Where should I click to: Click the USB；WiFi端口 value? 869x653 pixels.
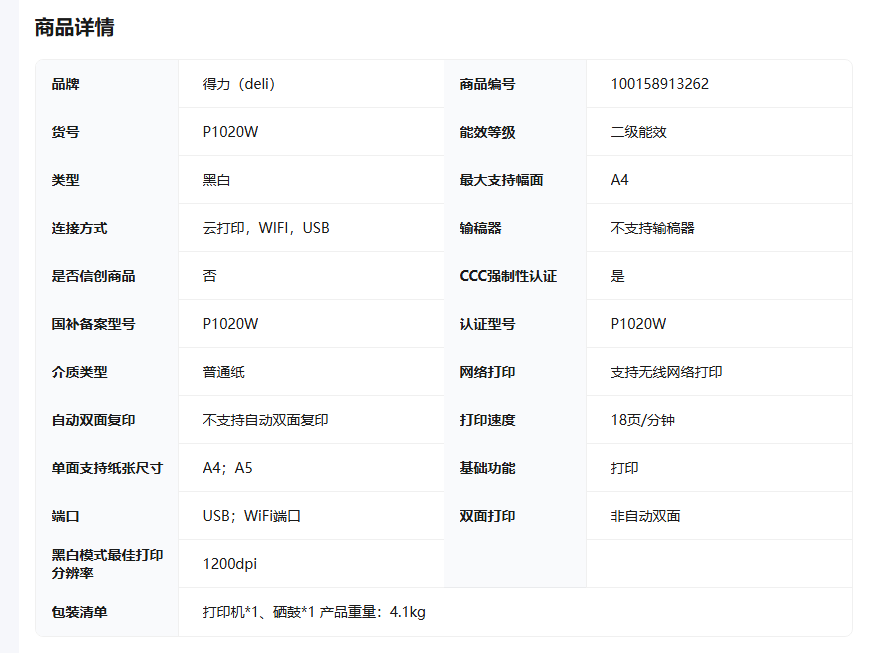pos(252,516)
